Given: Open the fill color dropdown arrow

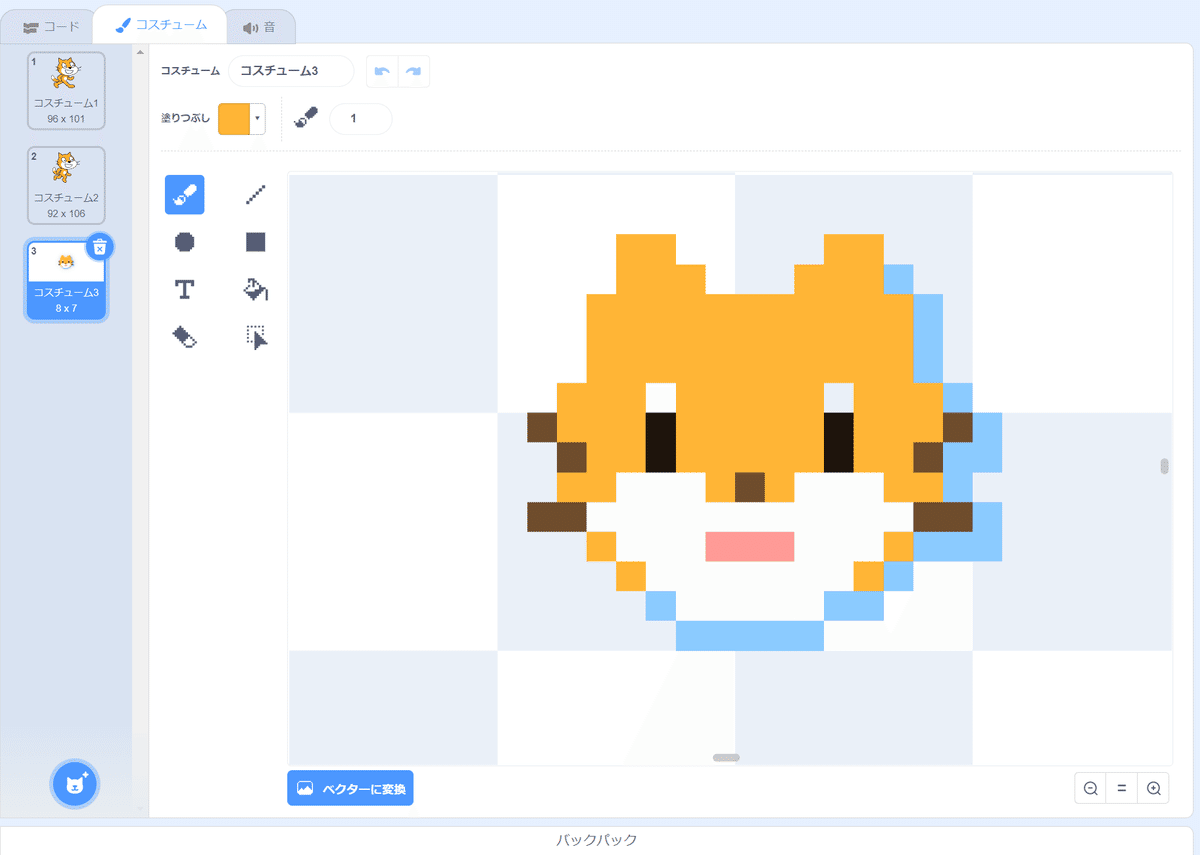Looking at the screenshot, I should [x=258, y=119].
